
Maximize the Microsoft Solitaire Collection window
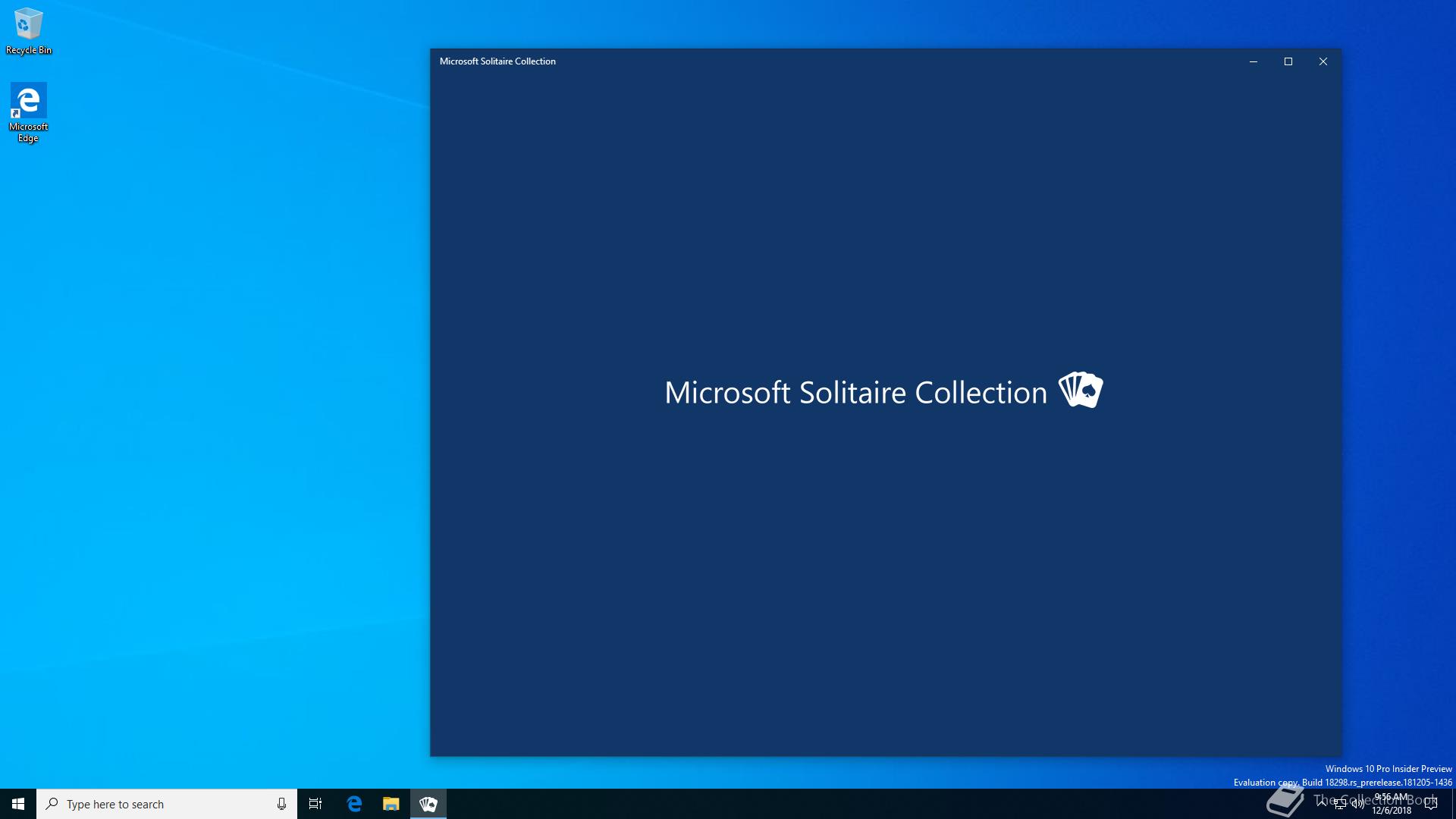coord(1288,61)
